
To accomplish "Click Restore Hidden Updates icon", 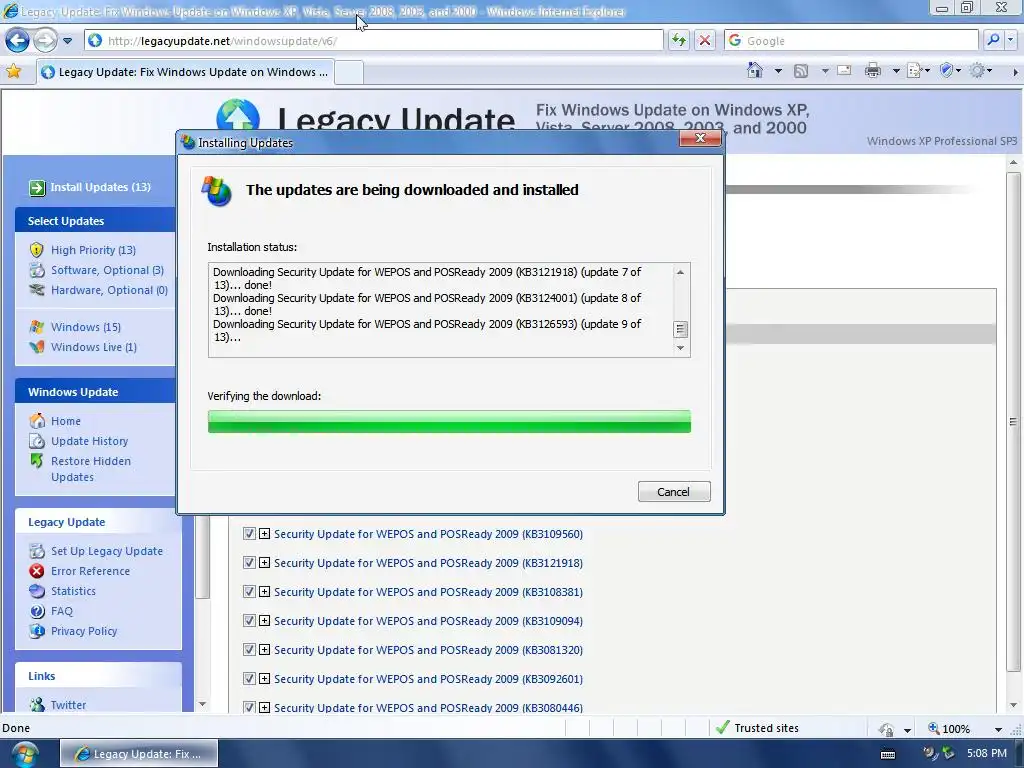I will (x=37, y=461).
